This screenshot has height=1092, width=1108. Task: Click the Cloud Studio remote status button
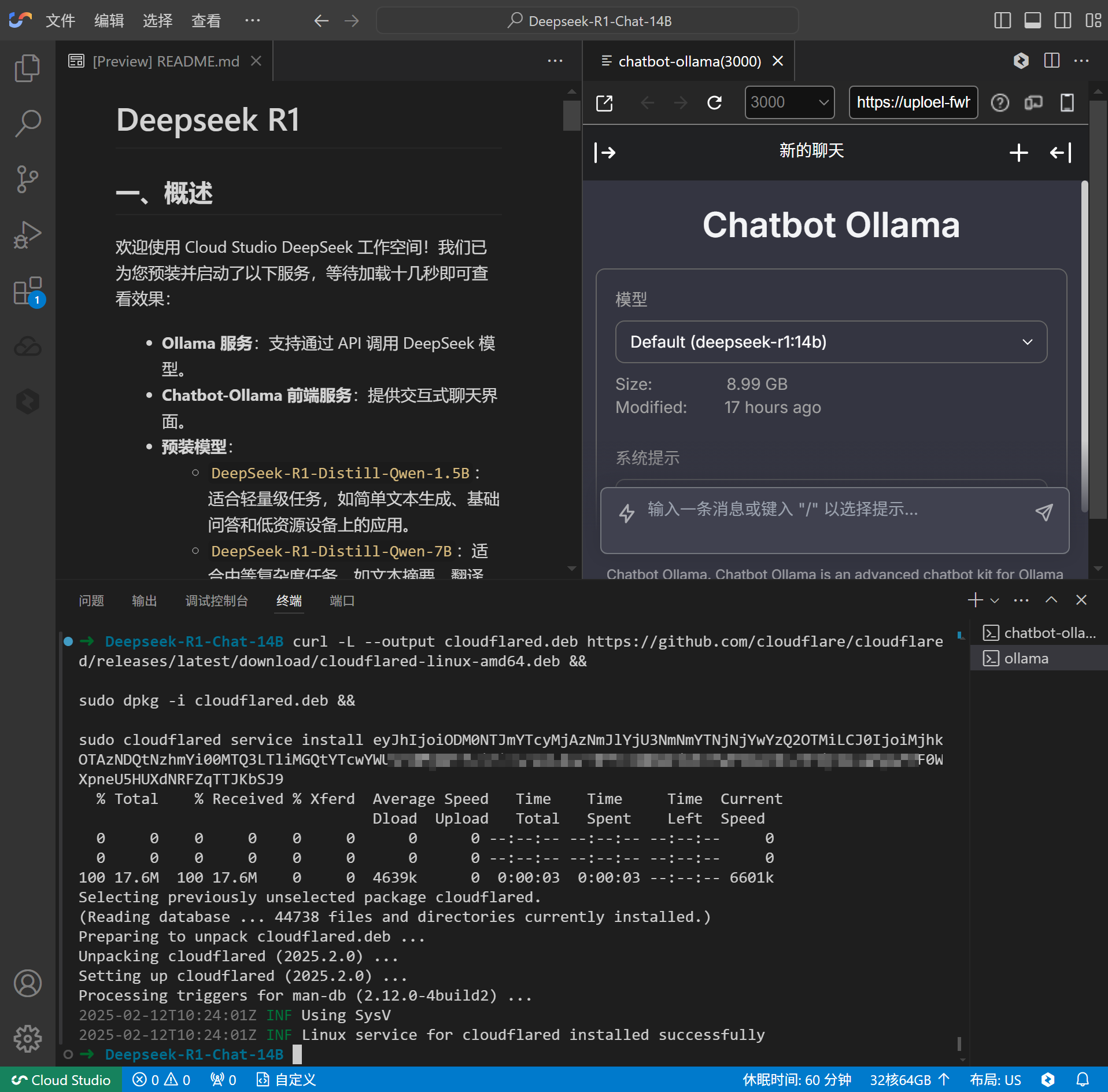(x=61, y=1080)
